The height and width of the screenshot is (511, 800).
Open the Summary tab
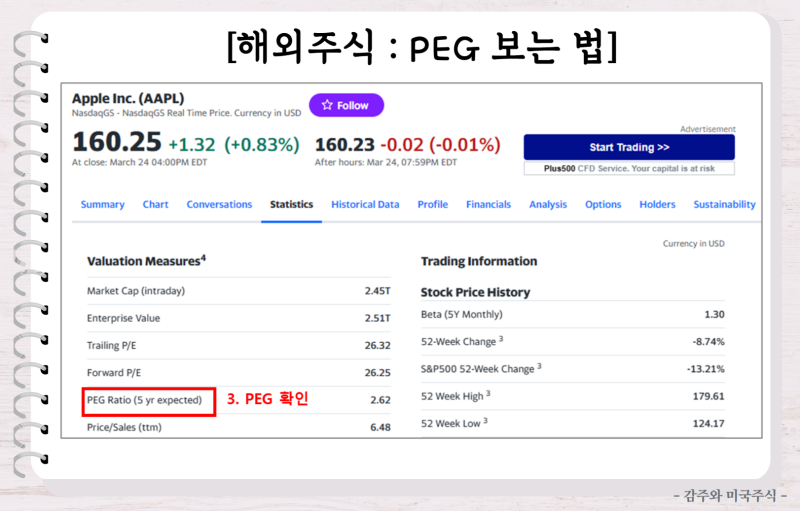point(103,205)
